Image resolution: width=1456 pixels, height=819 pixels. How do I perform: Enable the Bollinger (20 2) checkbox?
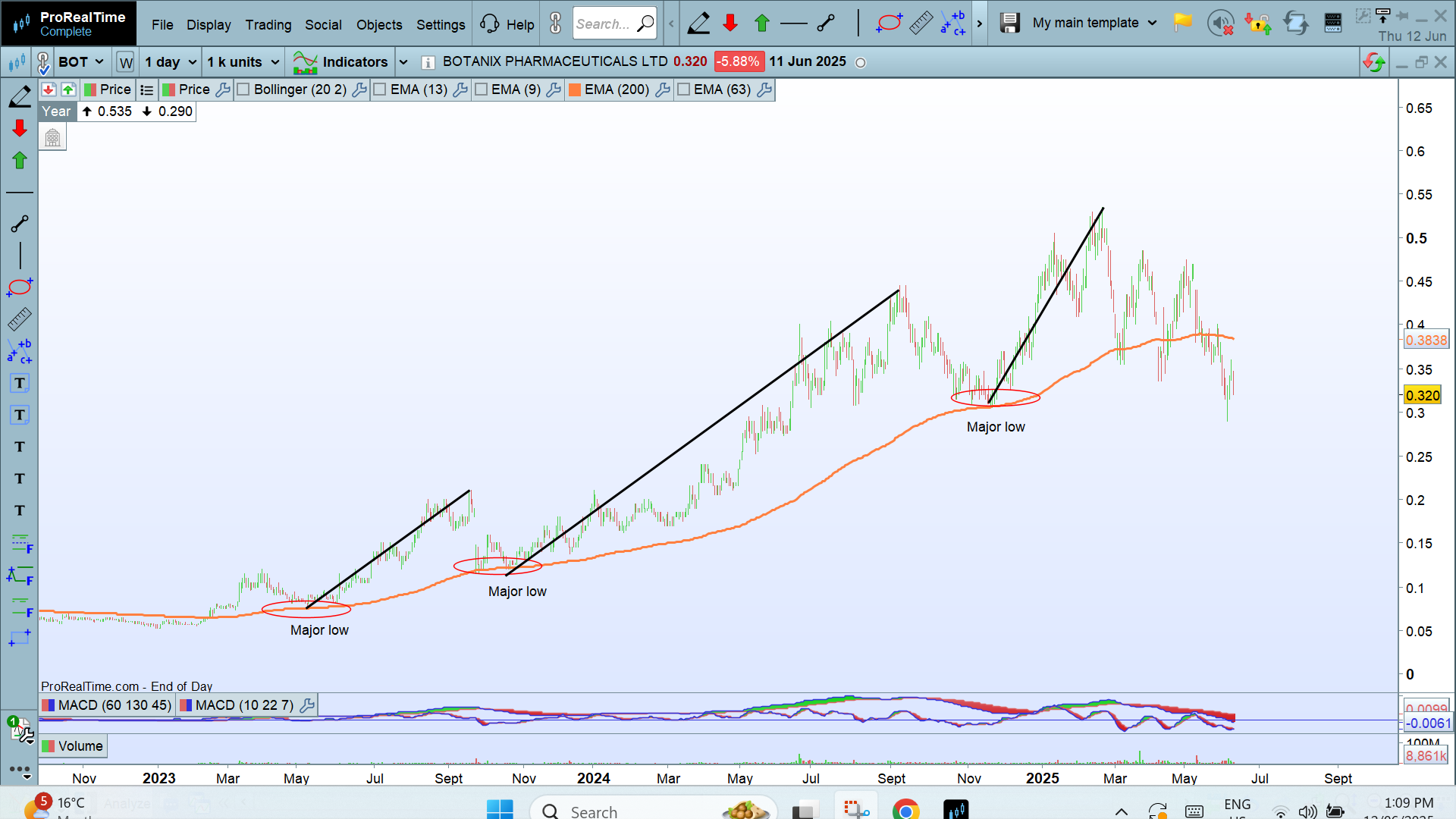(243, 89)
